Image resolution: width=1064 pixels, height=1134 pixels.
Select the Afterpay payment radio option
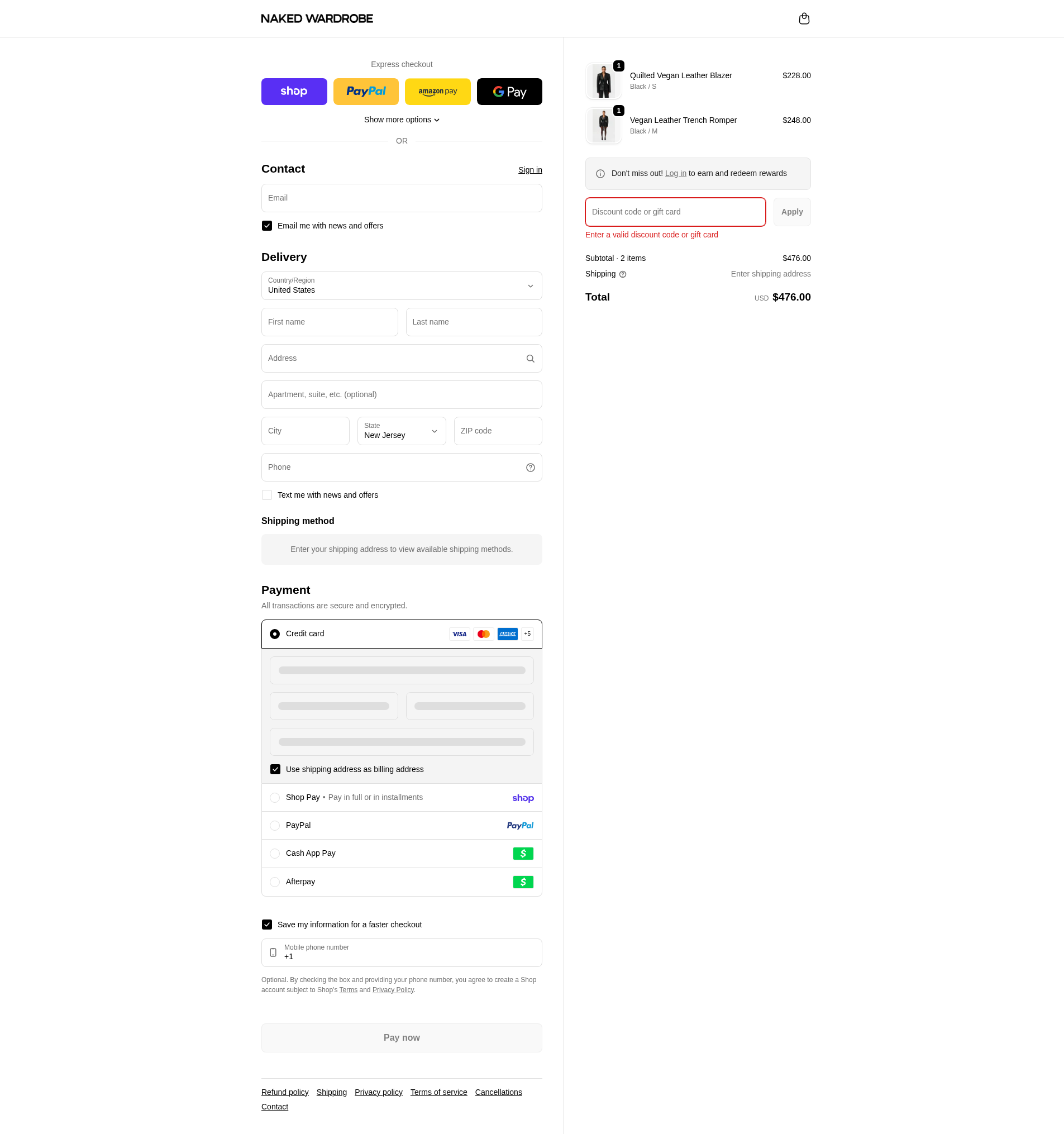[275, 882]
